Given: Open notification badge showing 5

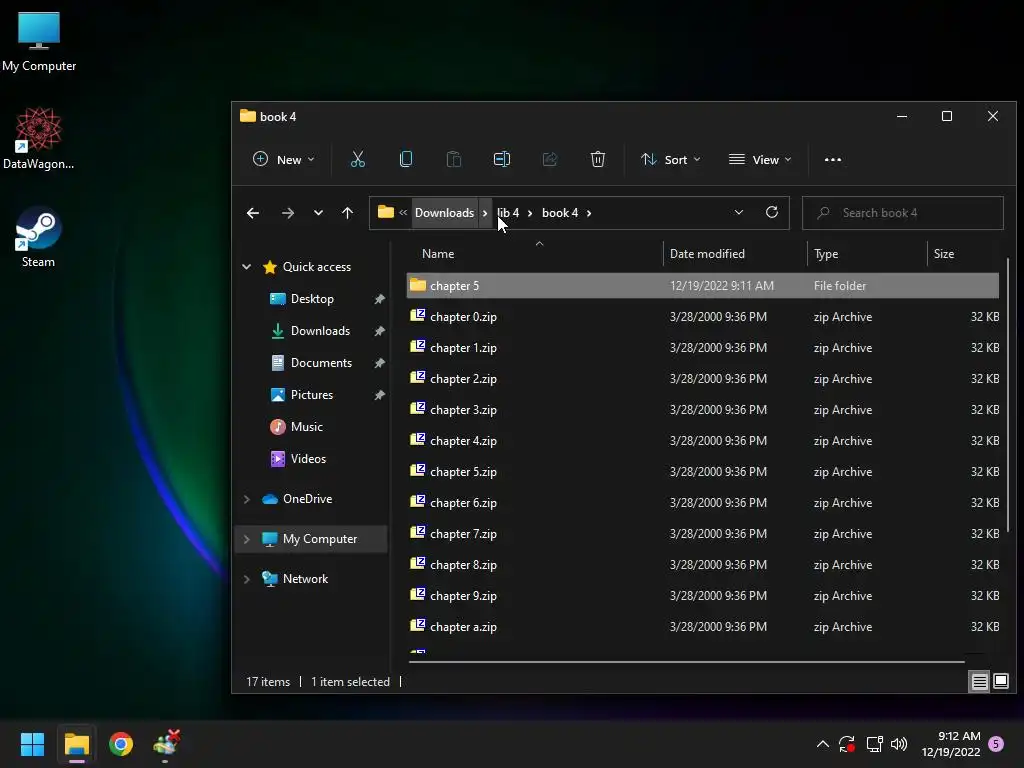Looking at the screenshot, I should pyautogui.click(x=996, y=744).
